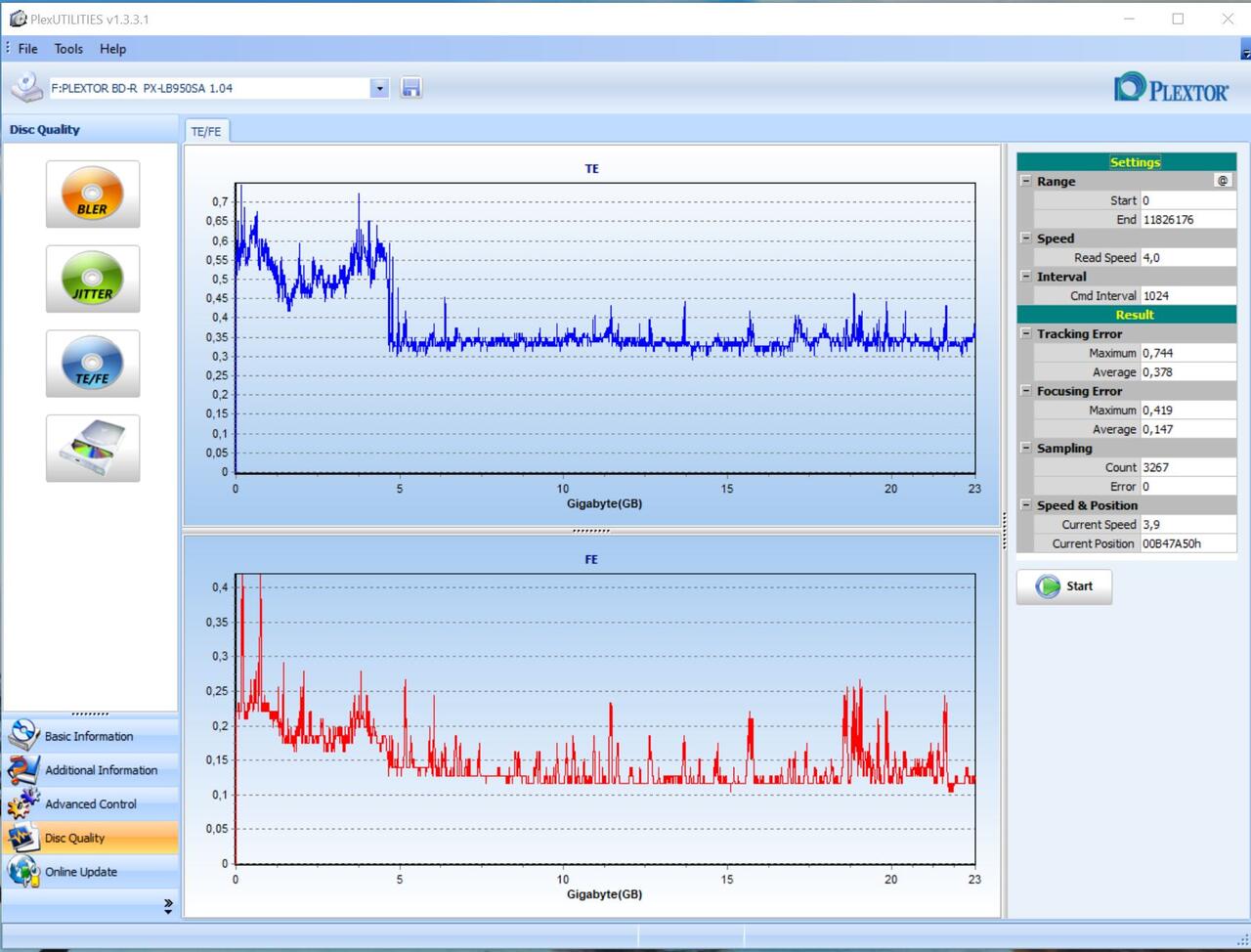Click the Read Speed value field
The height and width of the screenshot is (952, 1251).
(x=1187, y=258)
